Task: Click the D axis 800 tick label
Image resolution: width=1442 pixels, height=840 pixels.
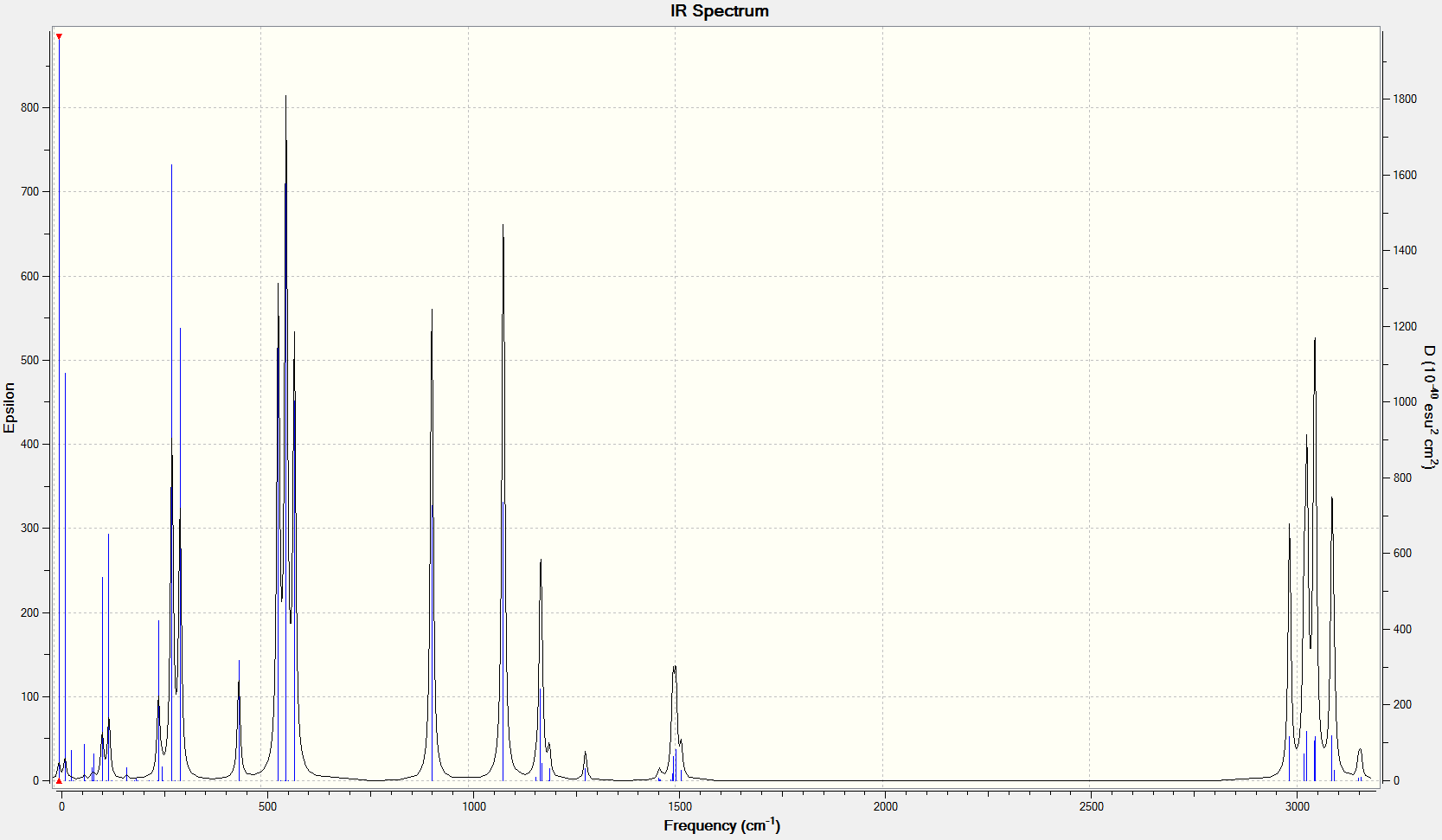Action: tap(1402, 478)
